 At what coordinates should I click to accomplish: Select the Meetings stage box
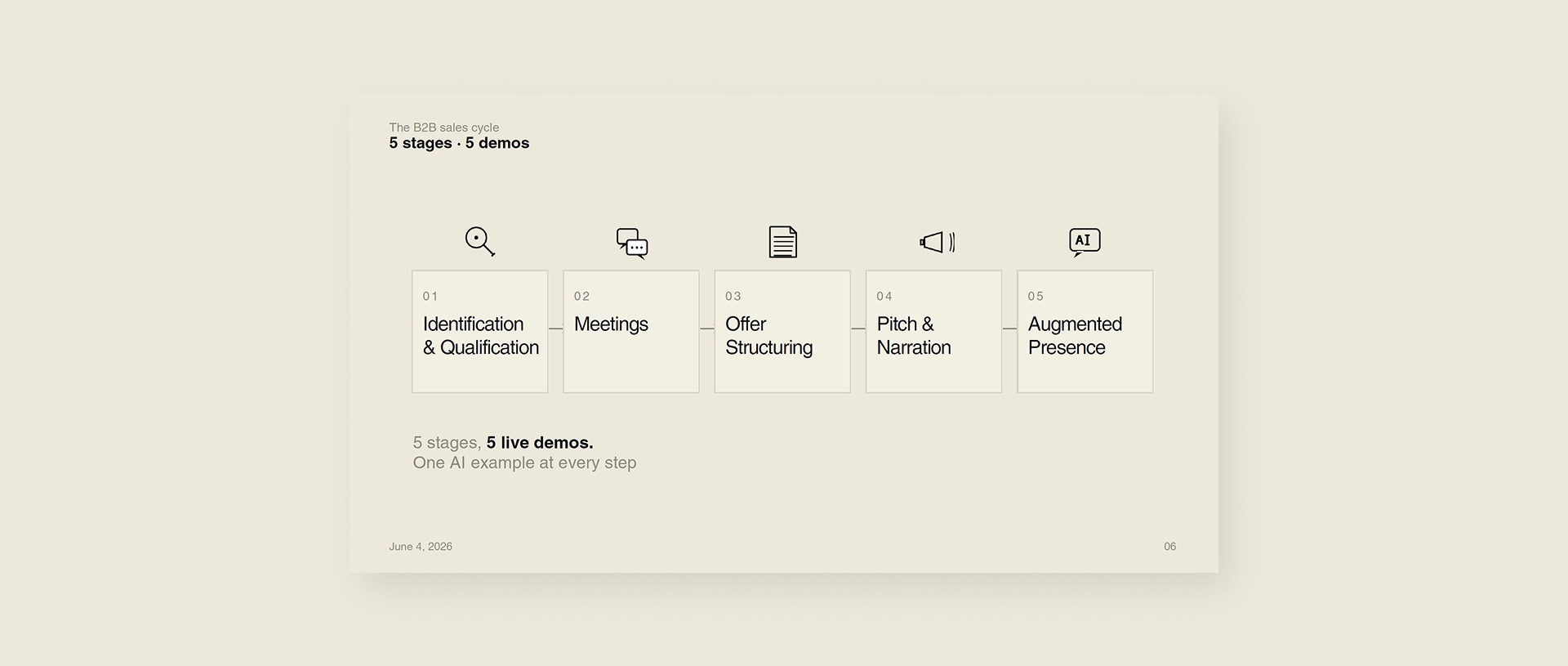point(631,332)
